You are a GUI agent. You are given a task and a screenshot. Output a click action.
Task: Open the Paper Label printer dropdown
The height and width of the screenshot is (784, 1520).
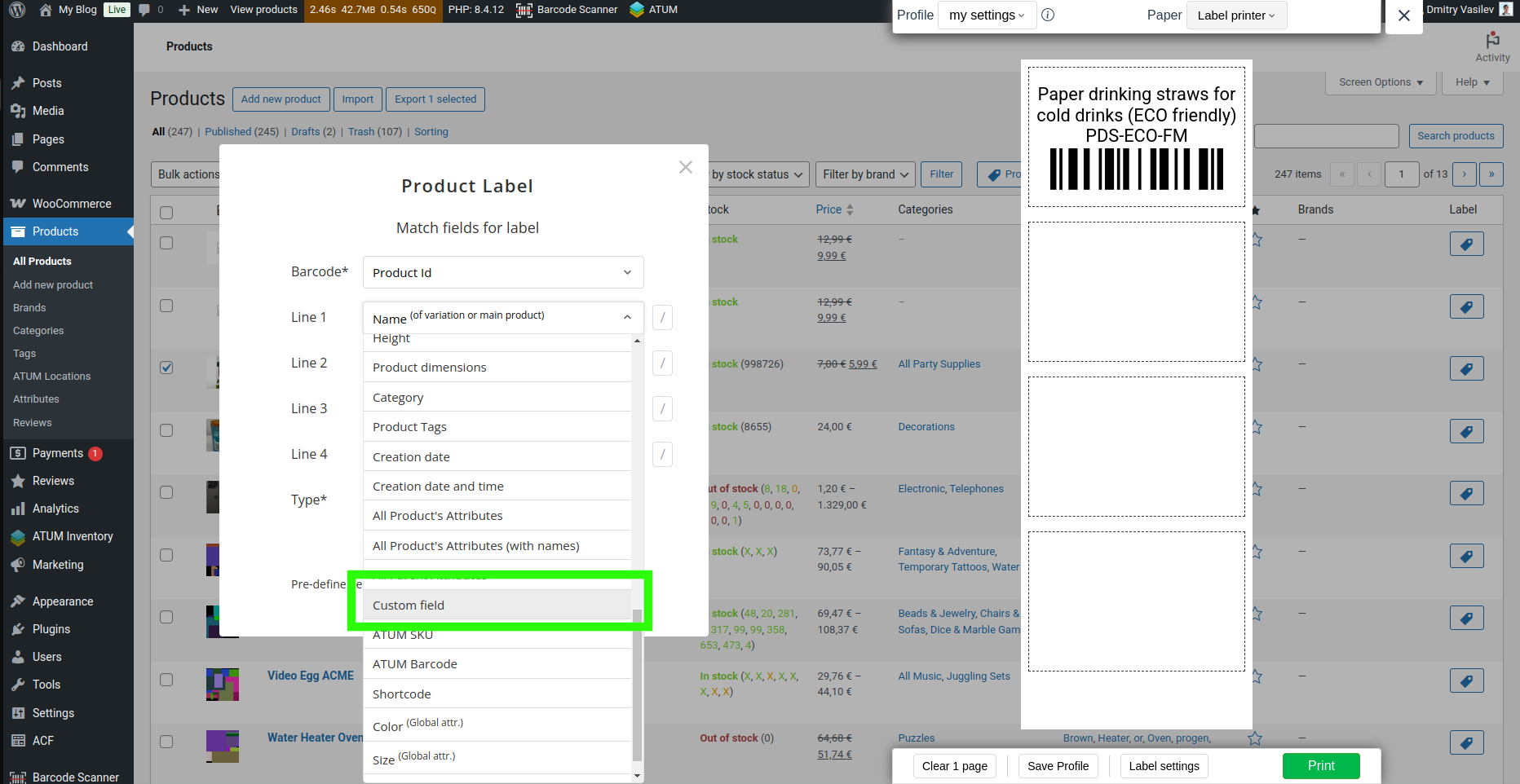click(1235, 15)
